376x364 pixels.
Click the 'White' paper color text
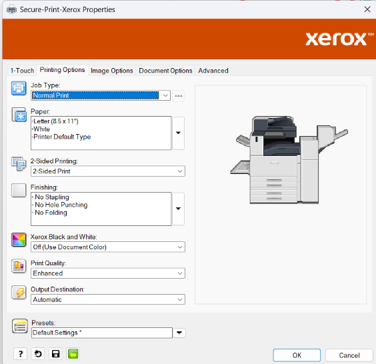pyautogui.click(x=41, y=129)
